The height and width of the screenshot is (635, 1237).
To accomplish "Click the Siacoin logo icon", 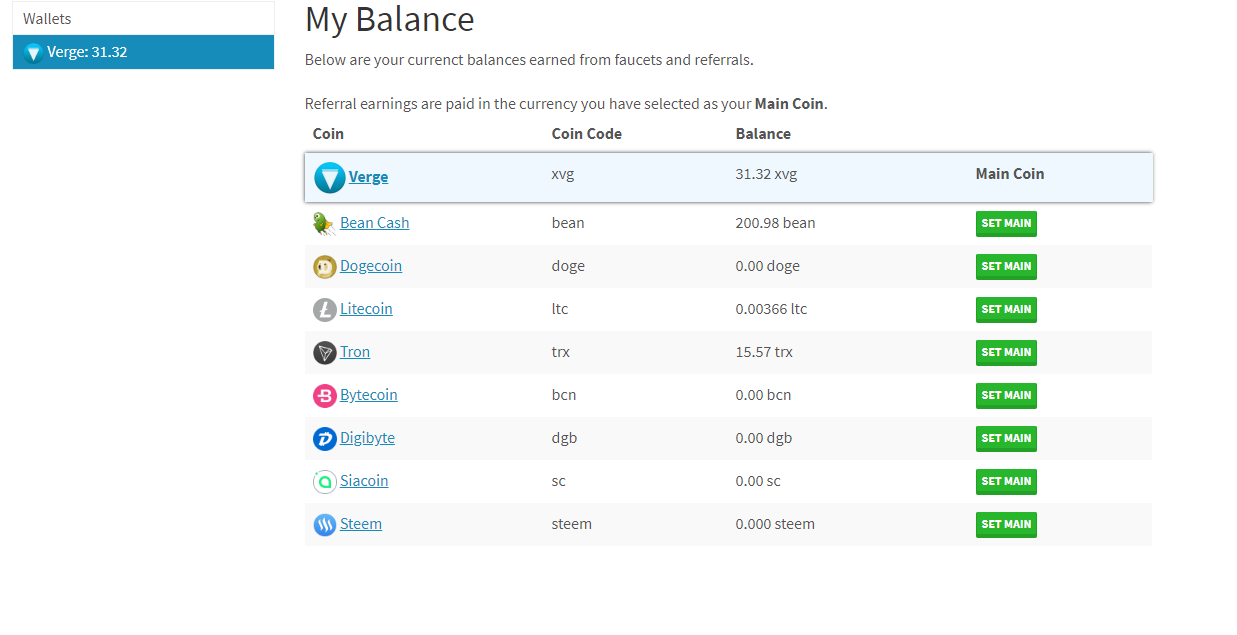I will click(324, 482).
